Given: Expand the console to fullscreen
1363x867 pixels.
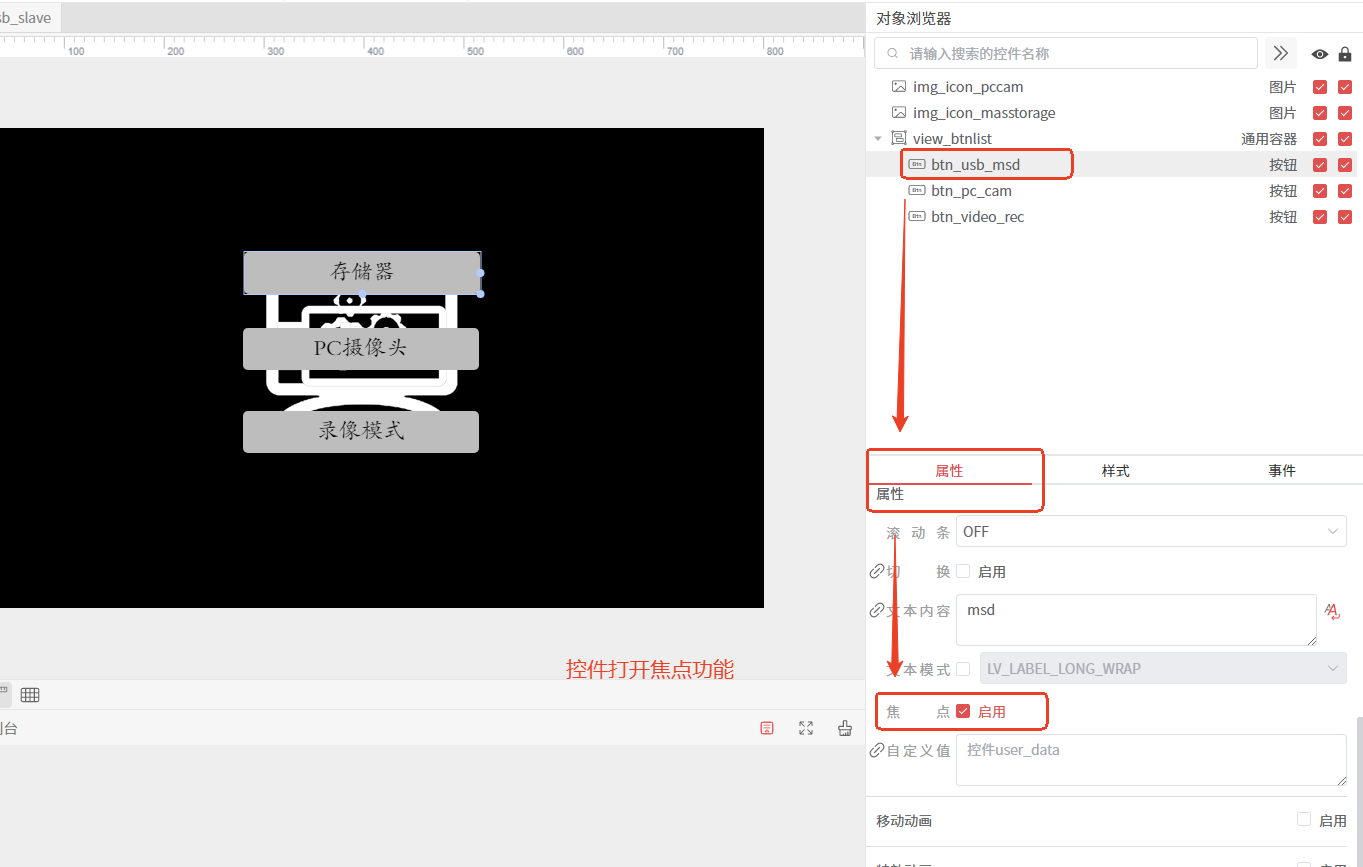Looking at the screenshot, I should (x=806, y=728).
